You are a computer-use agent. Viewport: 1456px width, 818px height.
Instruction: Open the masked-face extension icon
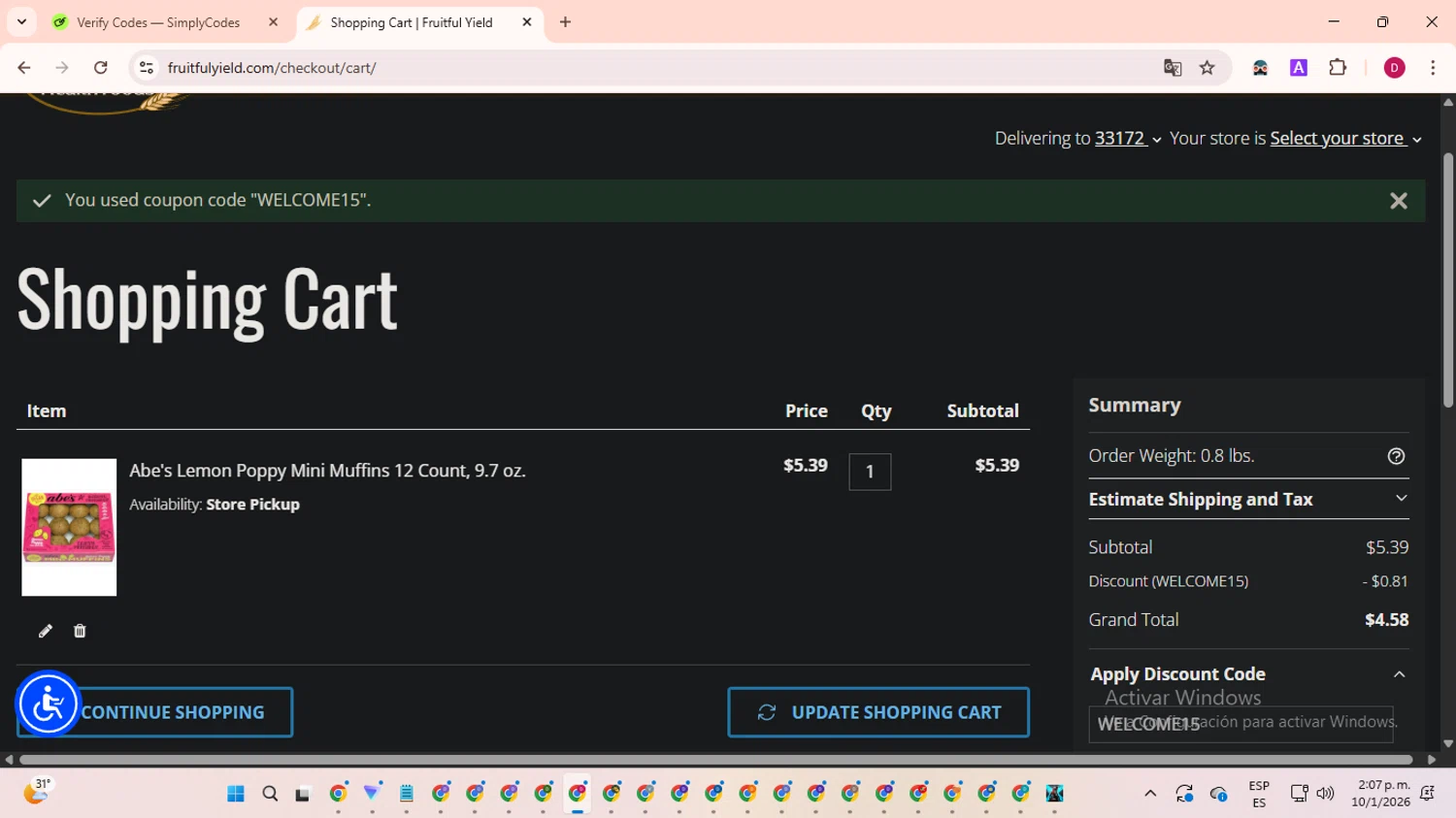[1260, 68]
